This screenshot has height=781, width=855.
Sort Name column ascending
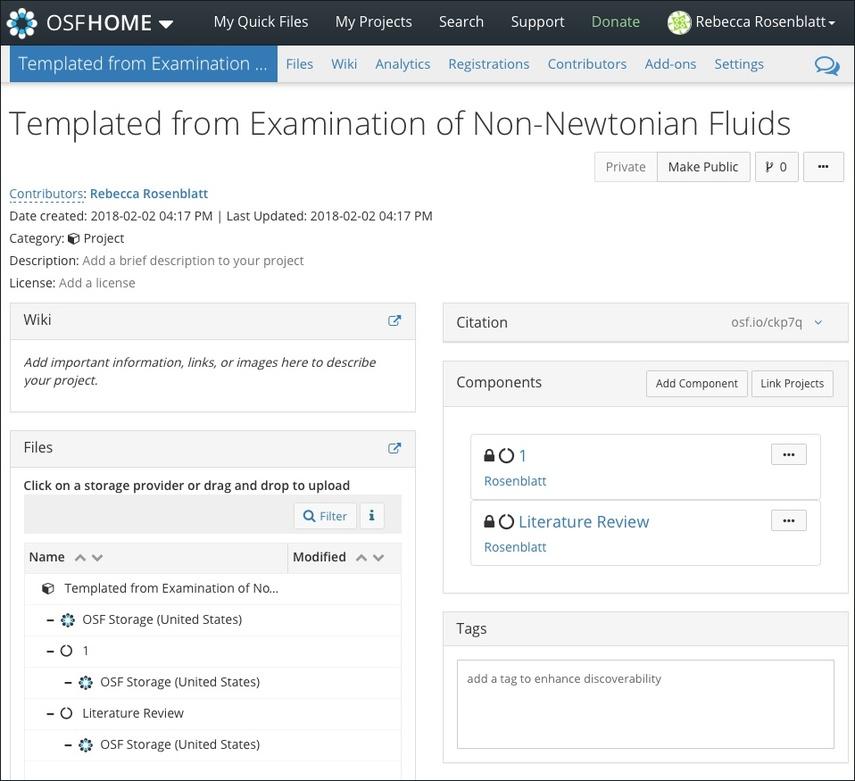[x=80, y=557]
